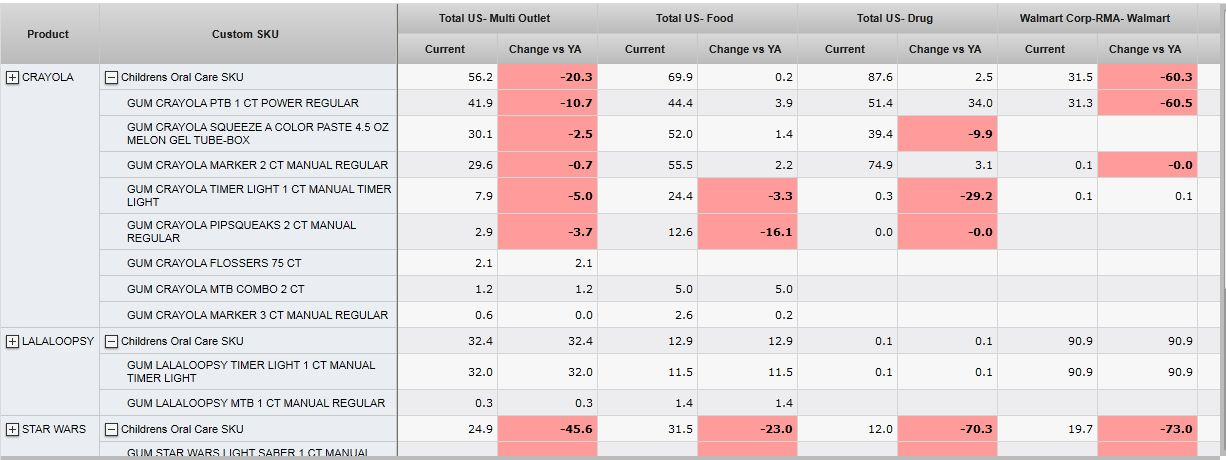Select the Total US- Food header
The width and height of the screenshot is (1226, 460).
(696, 18)
